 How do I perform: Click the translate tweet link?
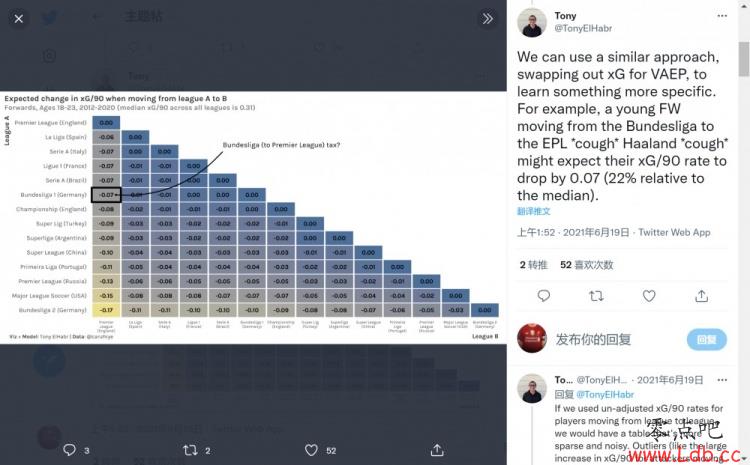click(534, 211)
